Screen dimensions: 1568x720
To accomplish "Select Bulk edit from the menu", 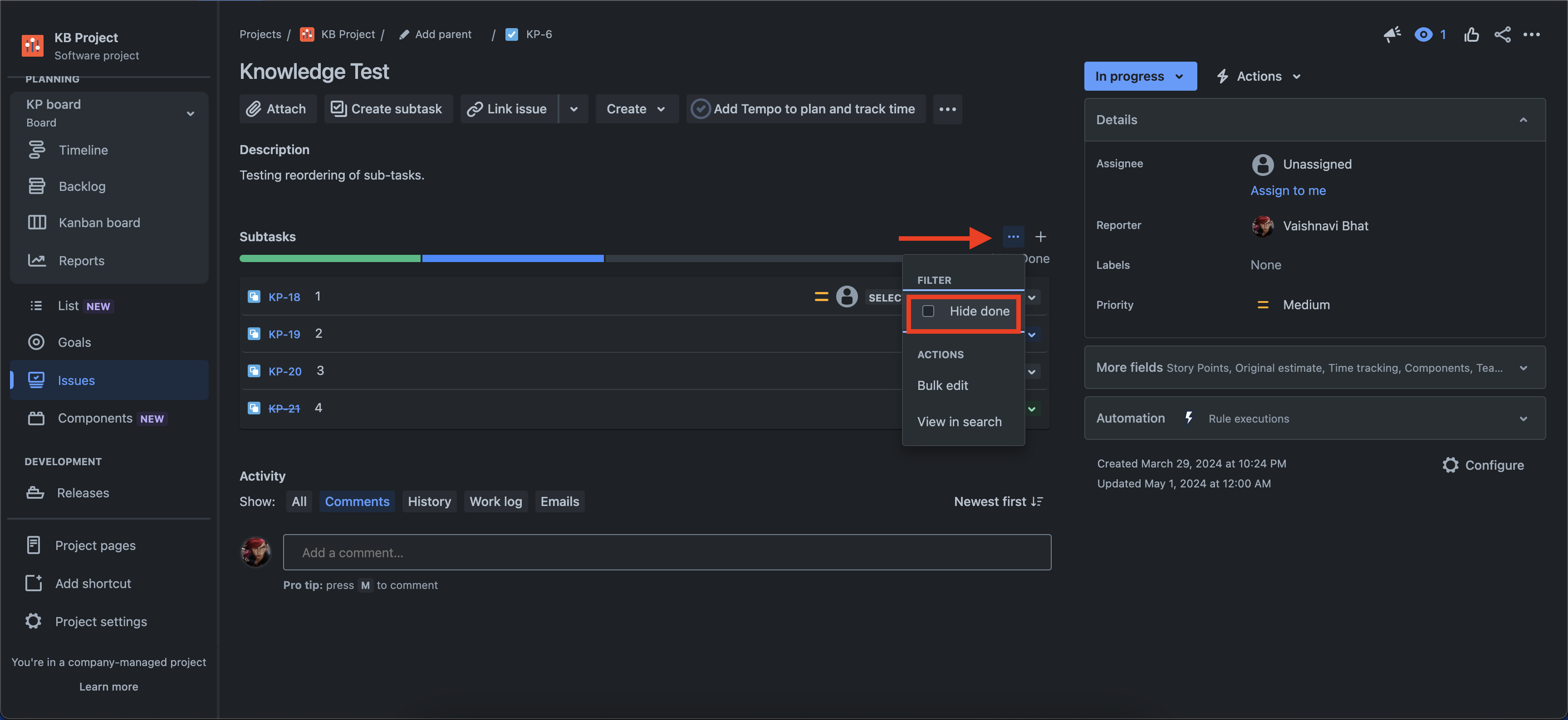I will 942,385.
